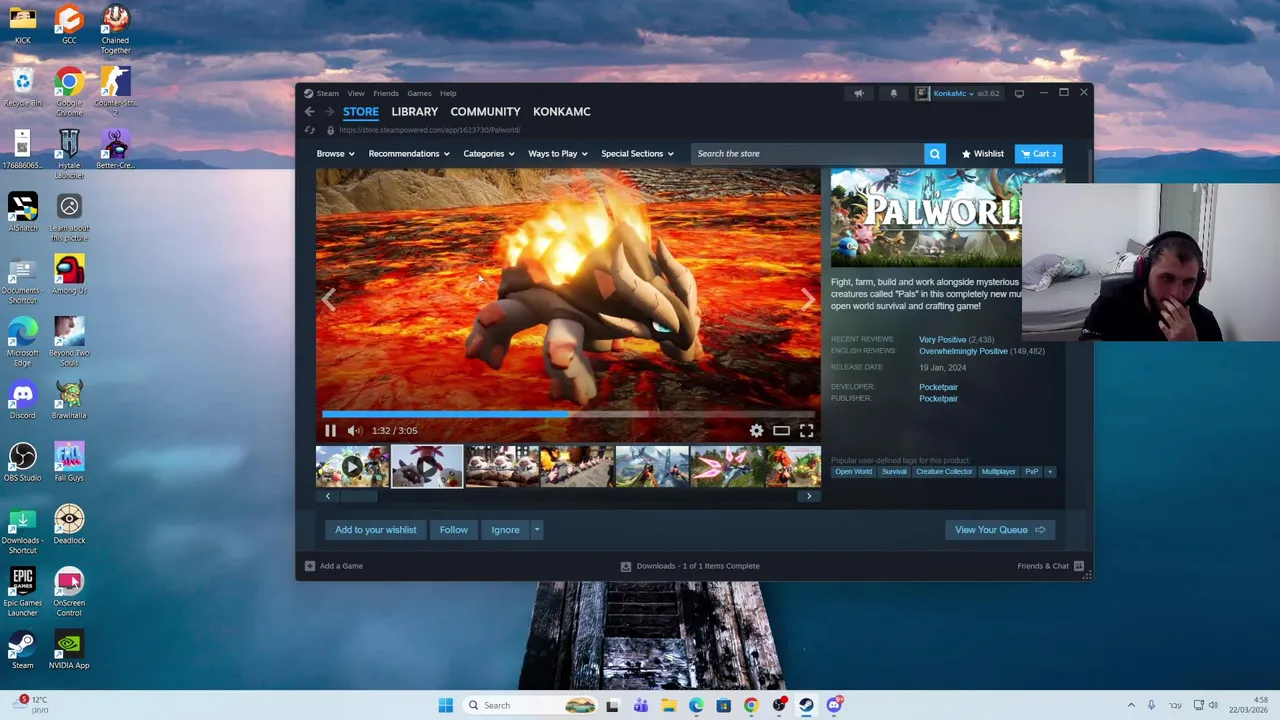Open the Windows Start button
This screenshot has width=1280, height=720.
click(445, 706)
